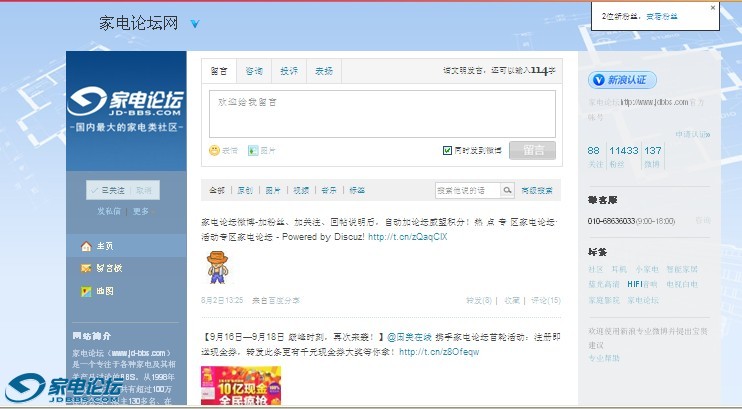Screen dimensions: 742x409
Task: Switch to the 投诉 tab
Action: pos(289,71)
